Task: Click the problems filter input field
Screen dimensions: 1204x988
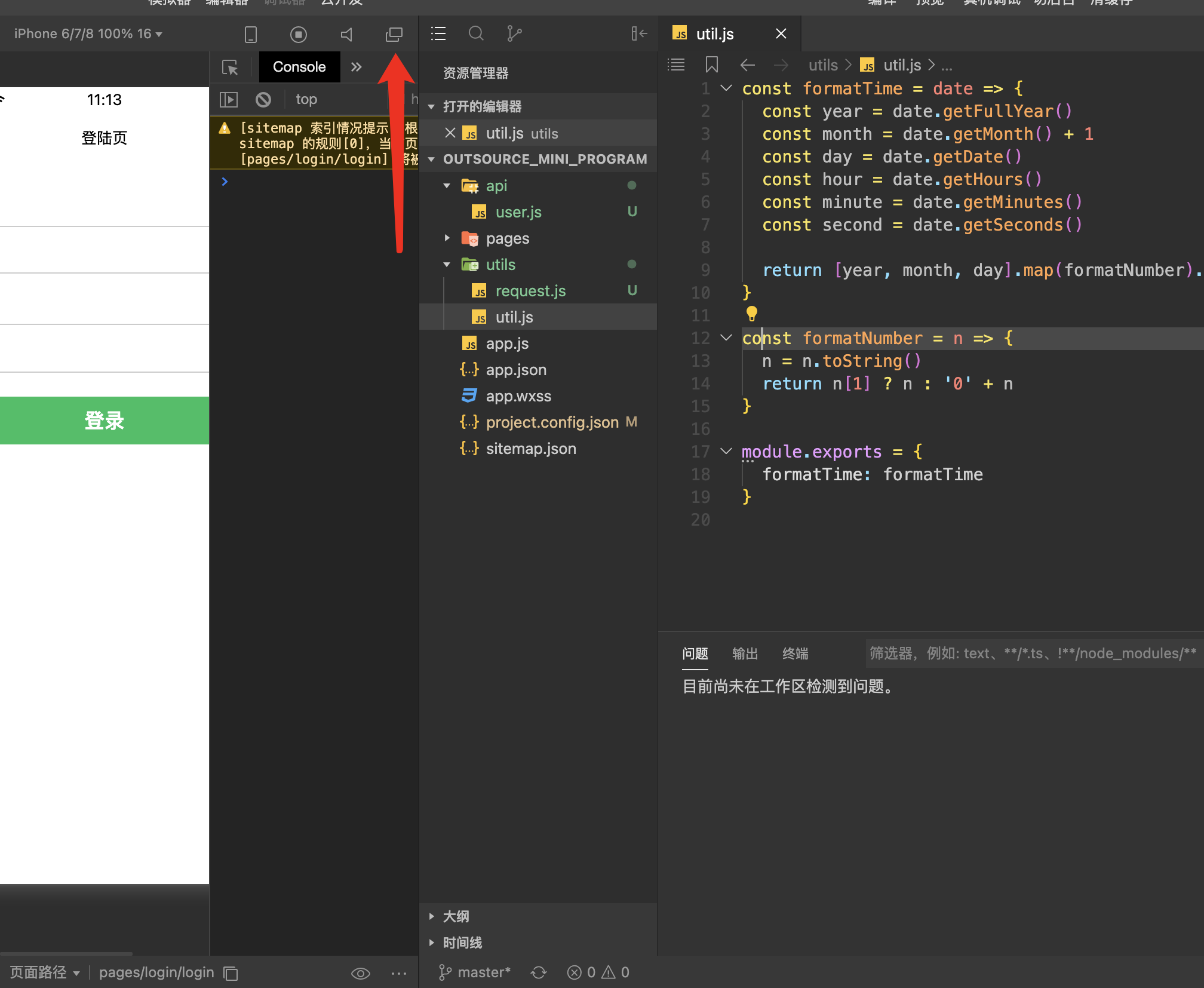Action: tap(1033, 653)
